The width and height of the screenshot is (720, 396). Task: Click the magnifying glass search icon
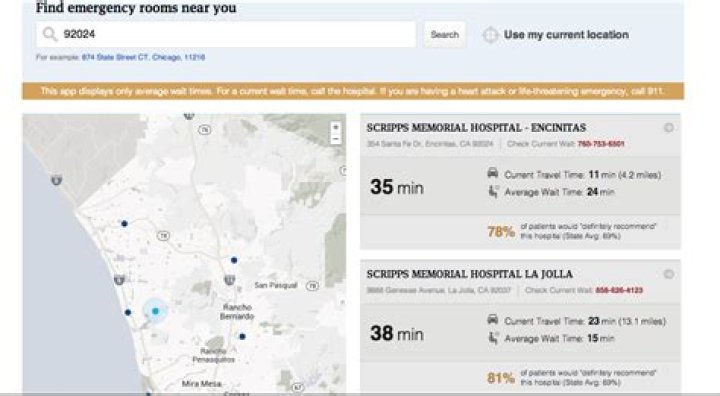coord(50,34)
